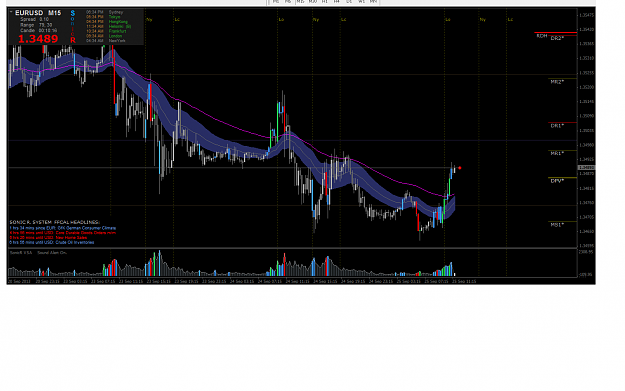Select the London session clock row
The height and width of the screenshot is (391, 625).
coord(104,36)
